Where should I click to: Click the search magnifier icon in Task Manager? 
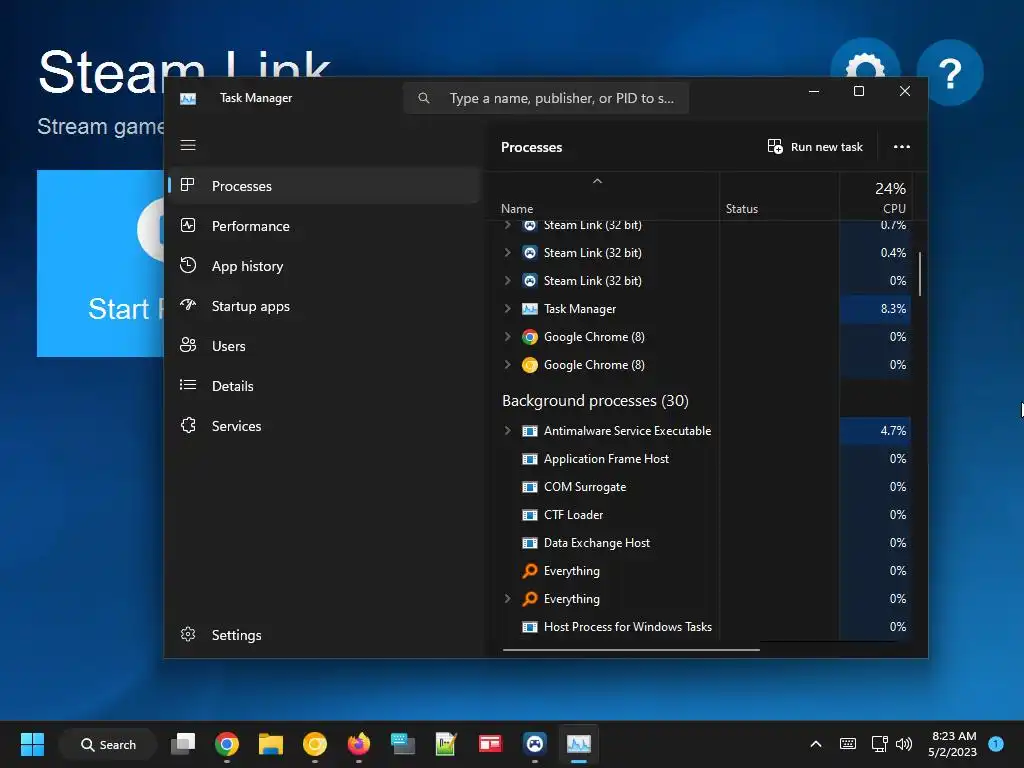(424, 98)
